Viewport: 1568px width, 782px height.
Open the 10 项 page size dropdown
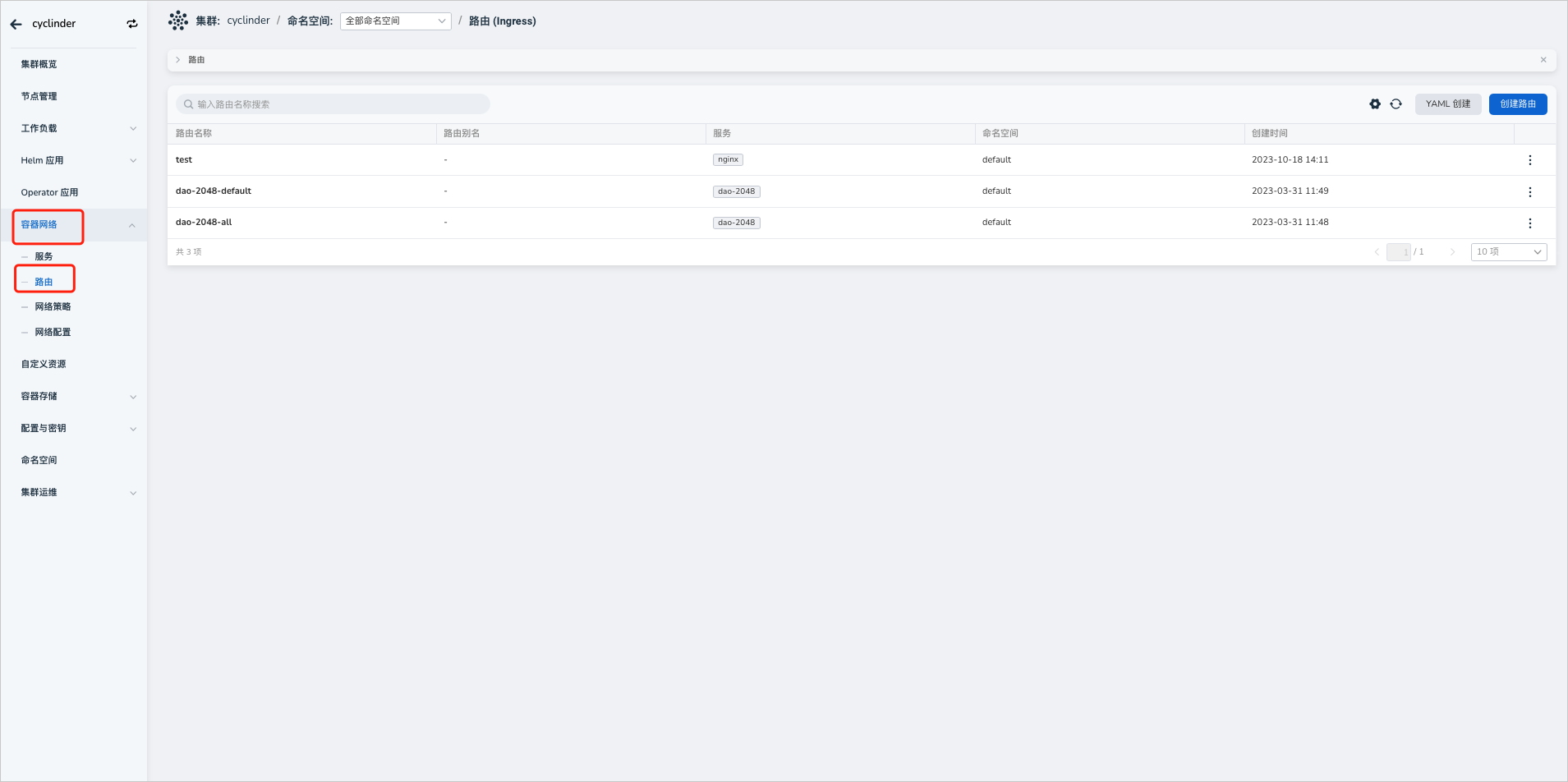(x=1509, y=252)
